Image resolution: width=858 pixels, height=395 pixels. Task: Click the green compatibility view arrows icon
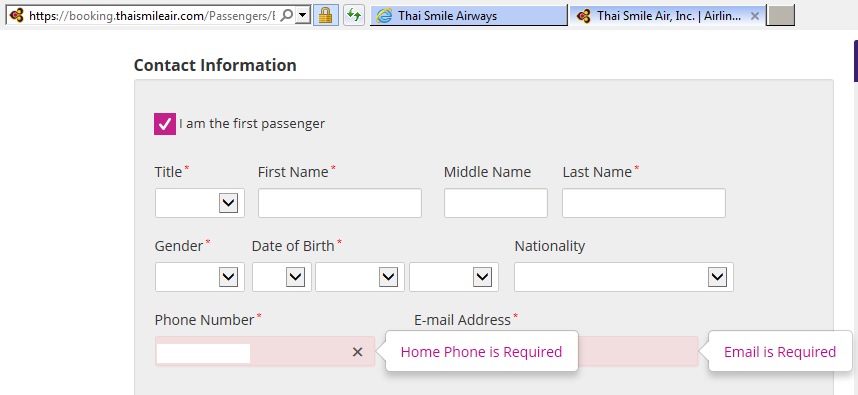click(x=354, y=15)
